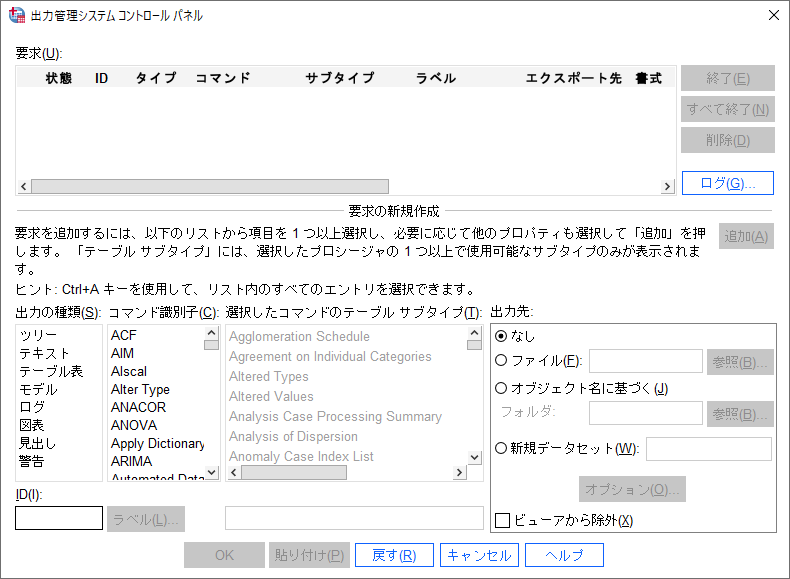Select 警告 output type item

(31, 461)
